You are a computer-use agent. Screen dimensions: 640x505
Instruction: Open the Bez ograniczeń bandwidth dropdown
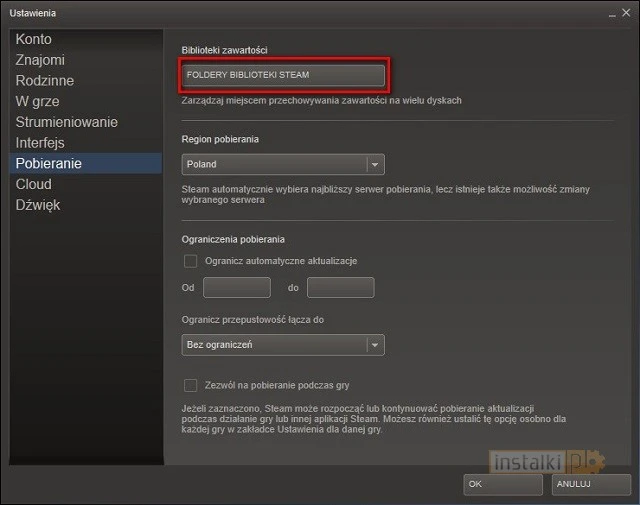(283, 345)
